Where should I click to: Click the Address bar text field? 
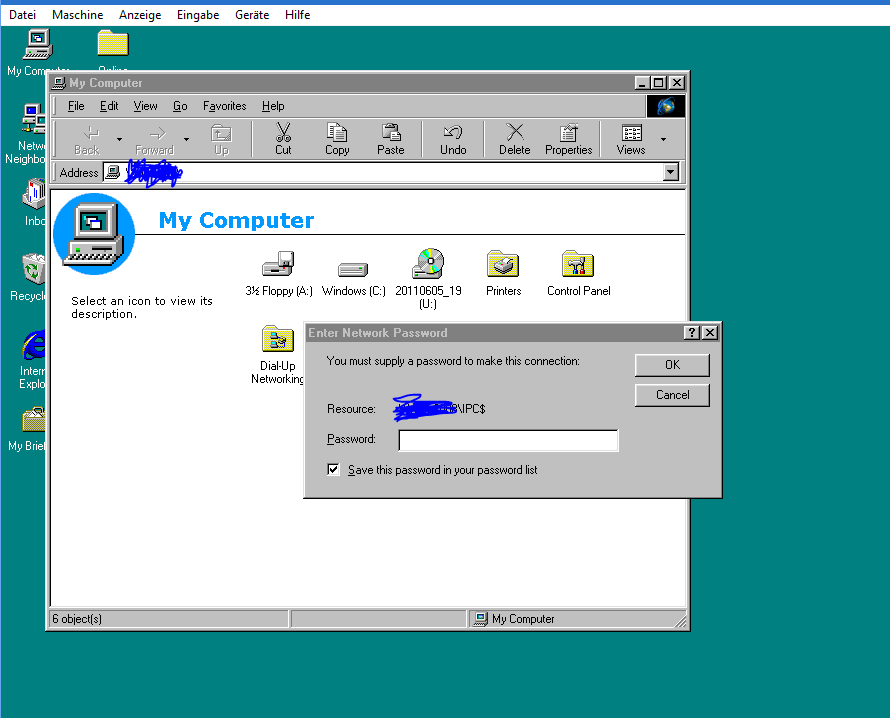point(383,172)
